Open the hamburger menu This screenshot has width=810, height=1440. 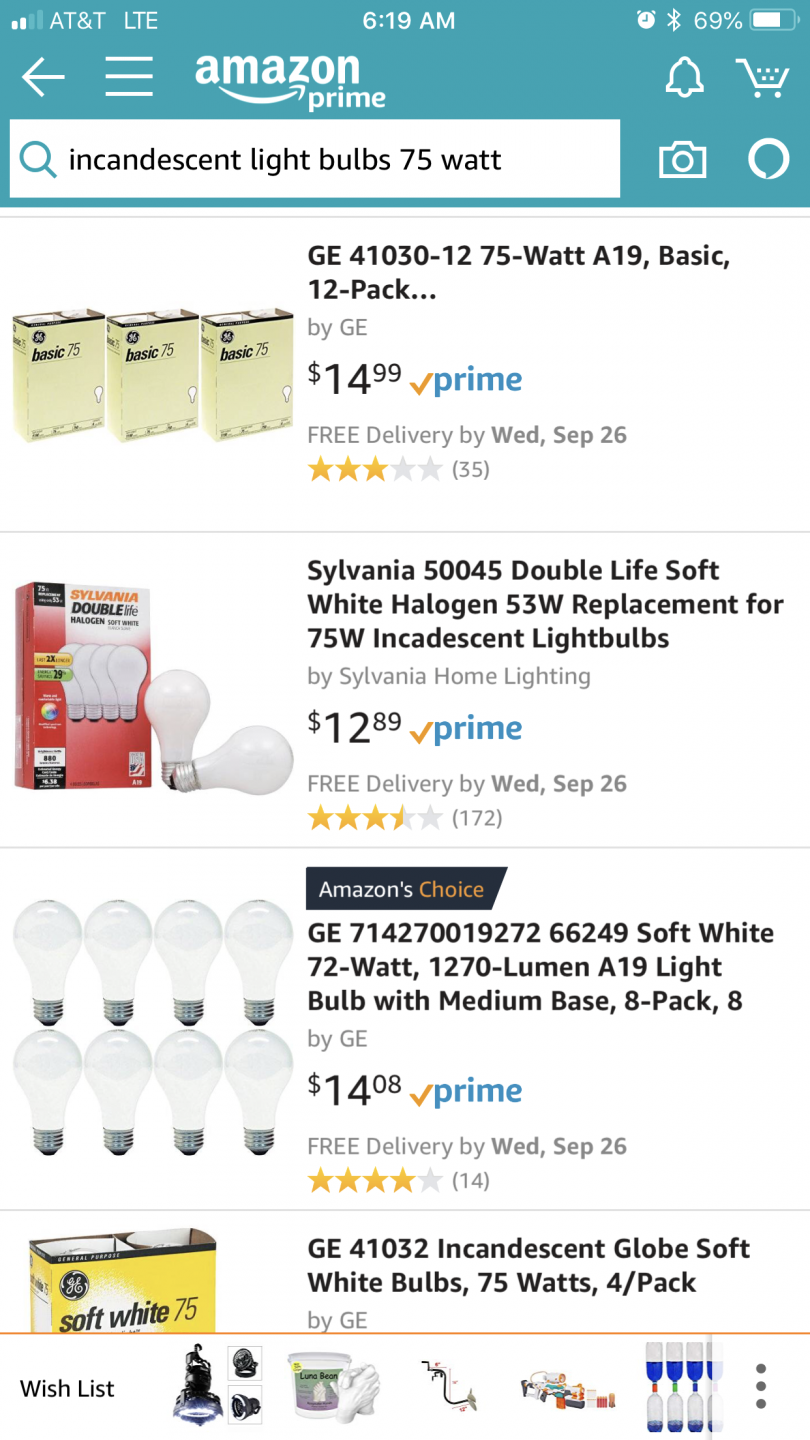pos(129,77)
